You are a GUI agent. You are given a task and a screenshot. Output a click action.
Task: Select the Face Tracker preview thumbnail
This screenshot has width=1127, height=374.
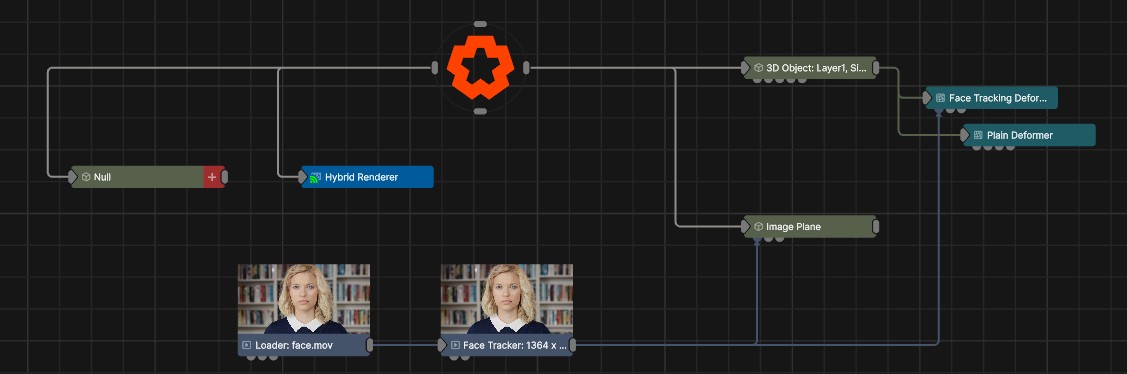507,298
